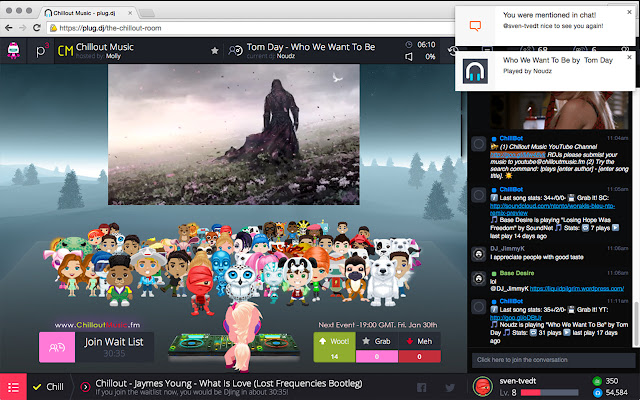Favorite the room with the star icon

[x=215, y=51]
